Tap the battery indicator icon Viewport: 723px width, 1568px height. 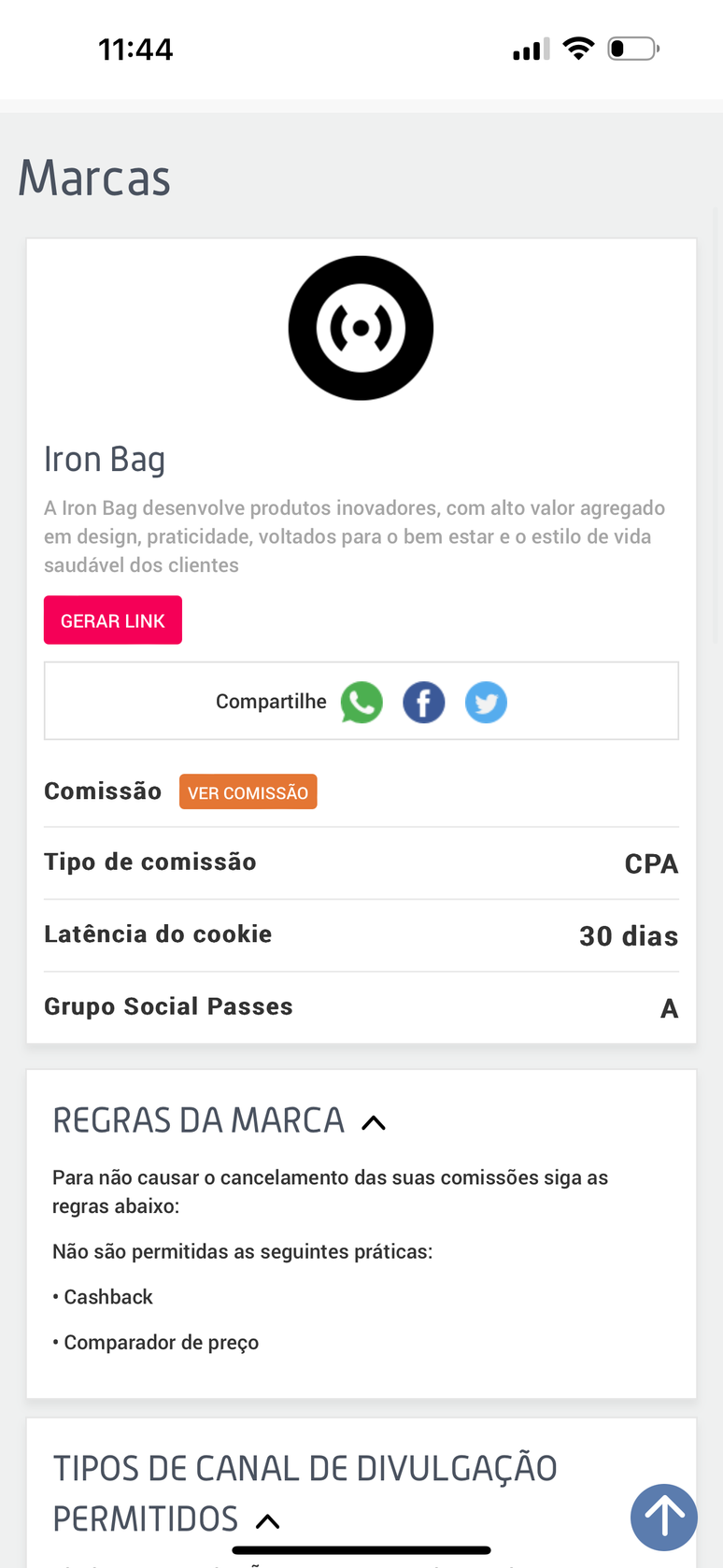coord(632,49)
